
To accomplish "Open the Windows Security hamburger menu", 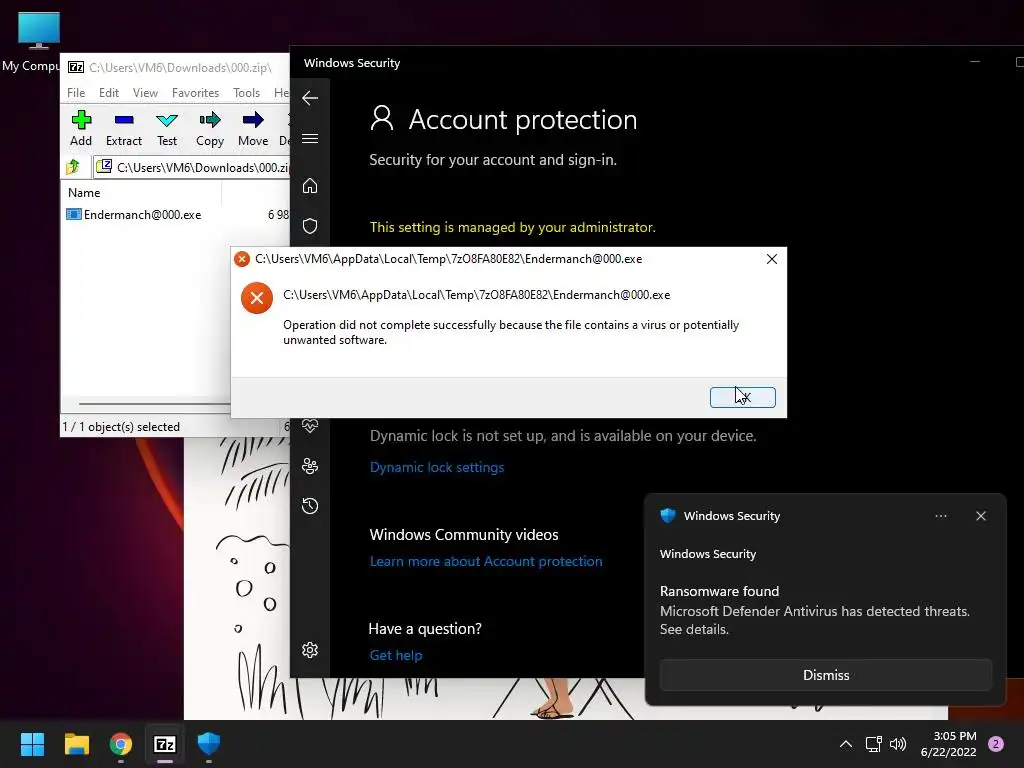I will coord(310,138).
